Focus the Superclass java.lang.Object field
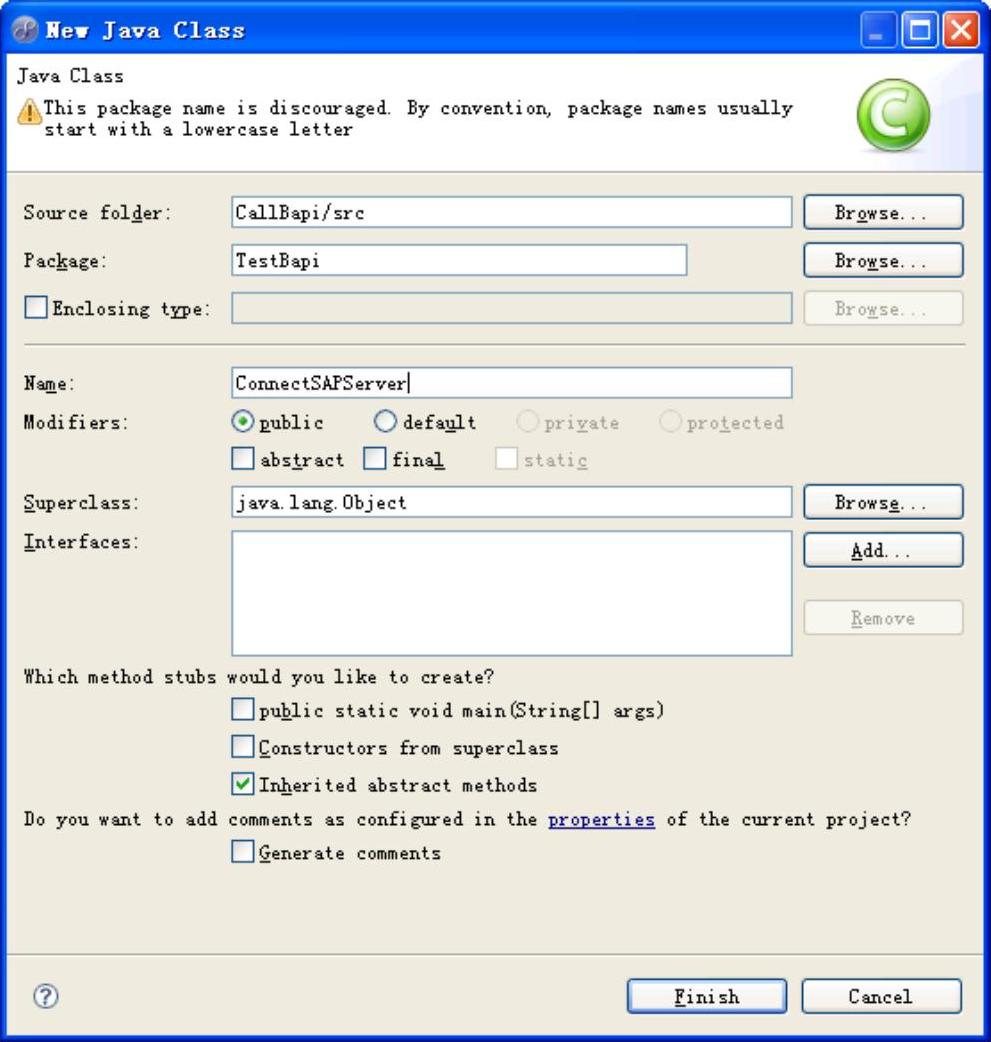991x1042 pixels. 512,502
